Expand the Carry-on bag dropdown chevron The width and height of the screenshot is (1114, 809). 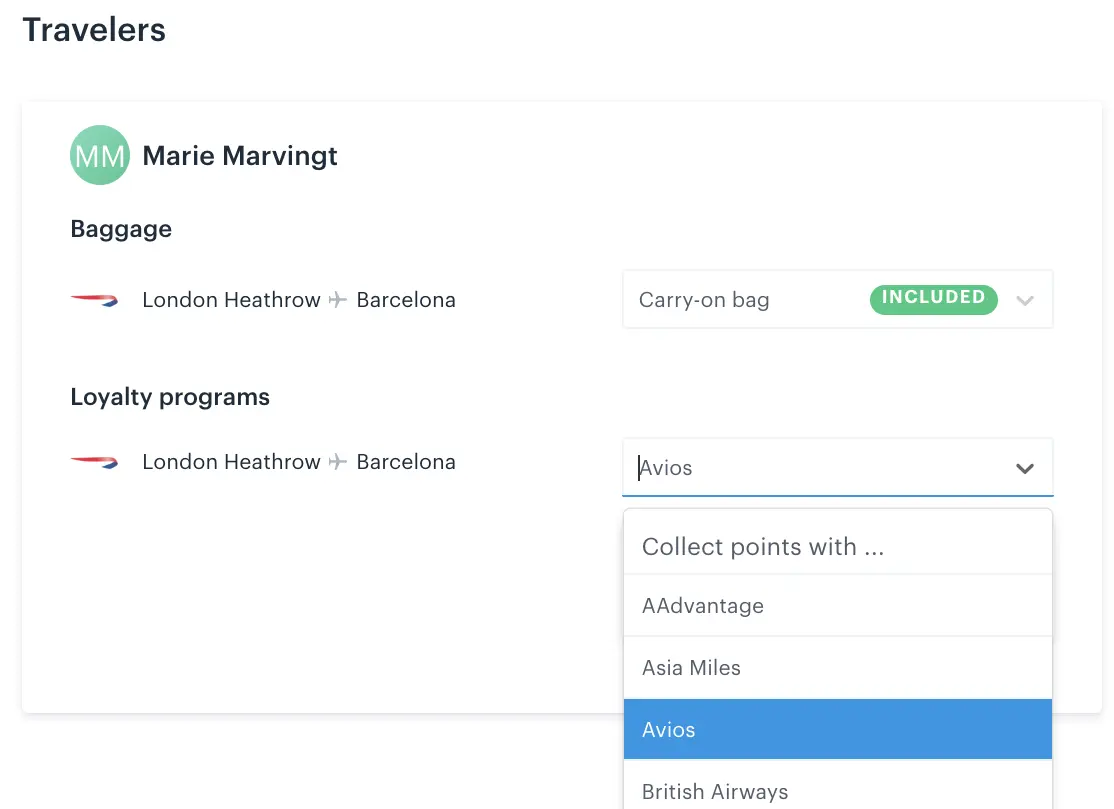(1024, 300)
